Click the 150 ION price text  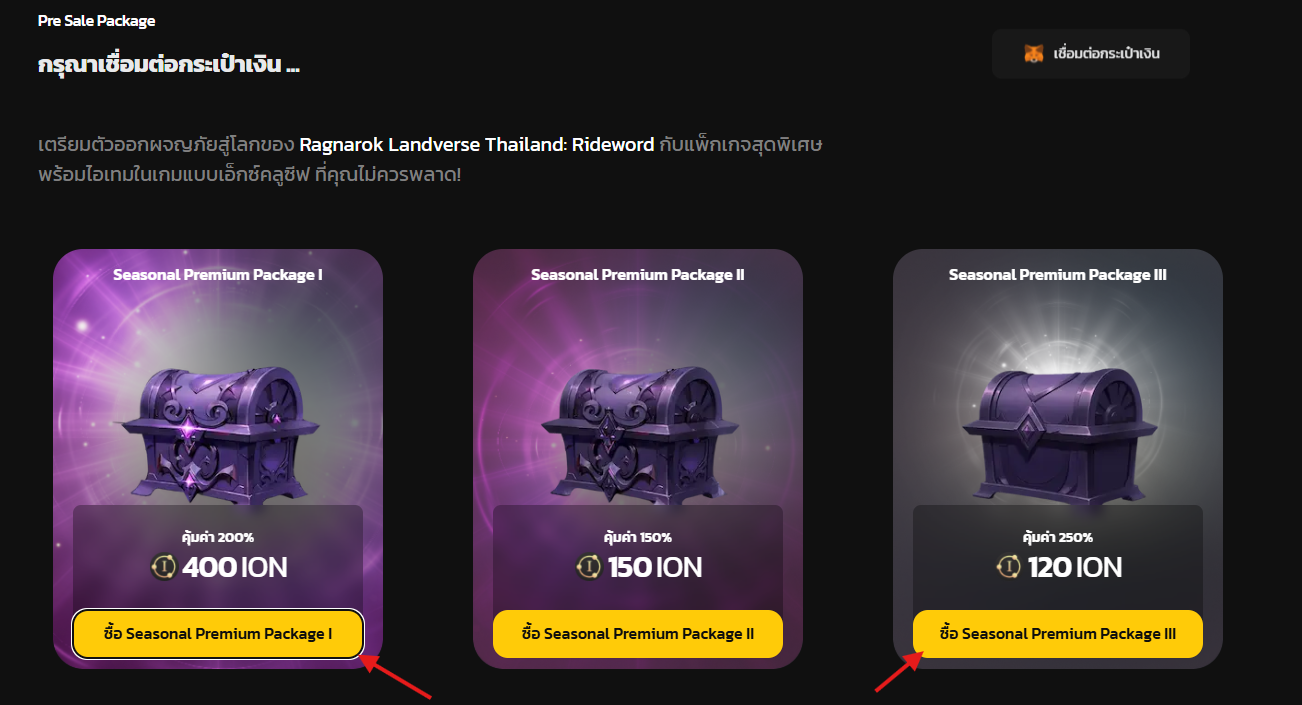(x=655, y=568)
